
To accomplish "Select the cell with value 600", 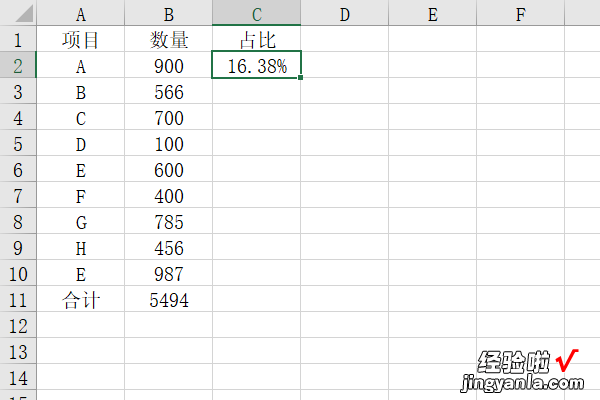I will pyautogui.click(x=169, y=169).
